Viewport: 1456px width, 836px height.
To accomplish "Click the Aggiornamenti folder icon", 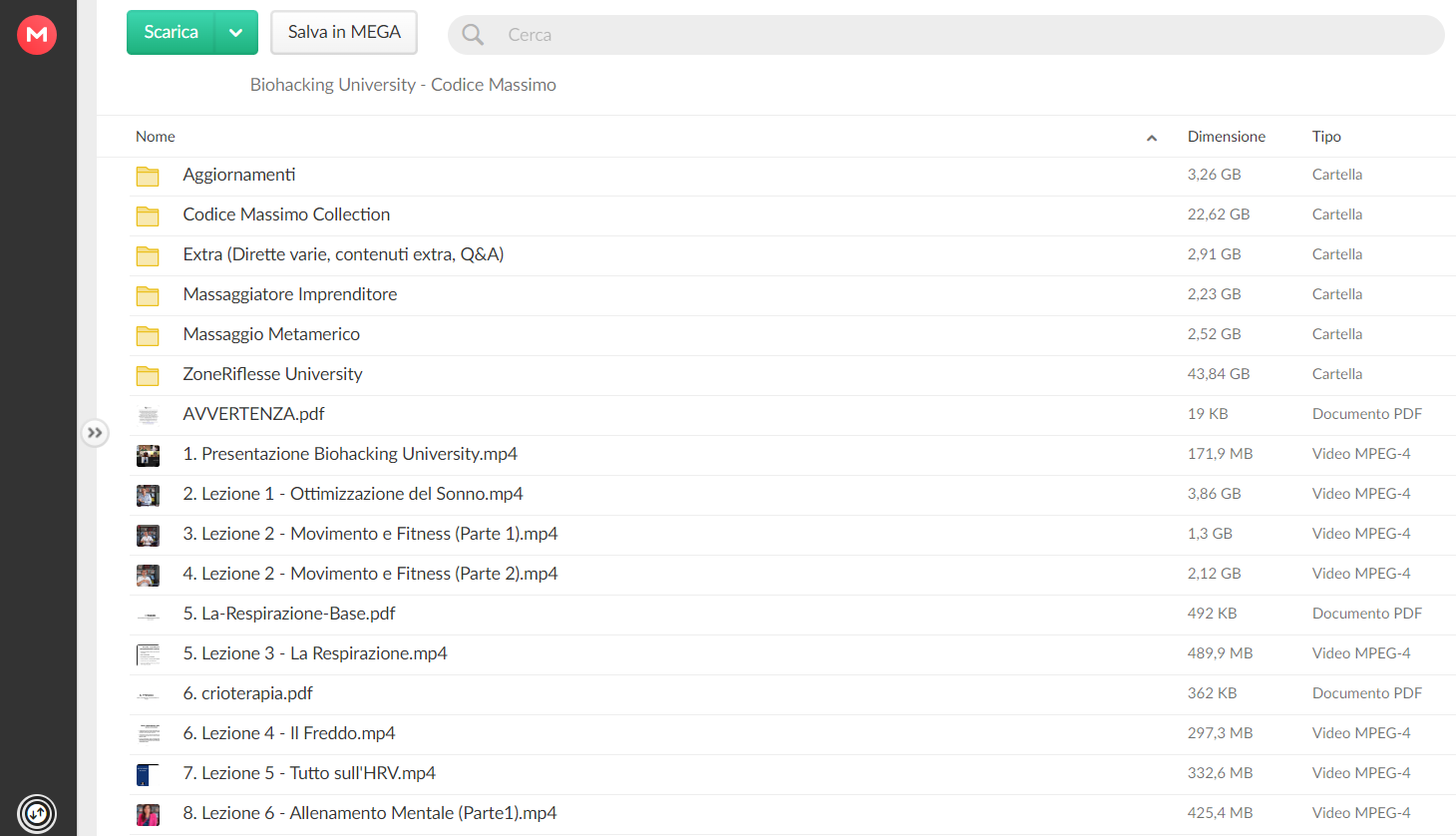I will coord(148,177).
